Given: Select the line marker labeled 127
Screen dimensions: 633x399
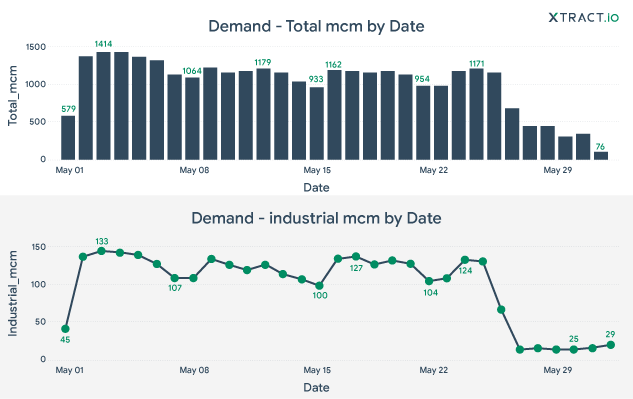Looking at the screenshot, I should click(356, 256).
